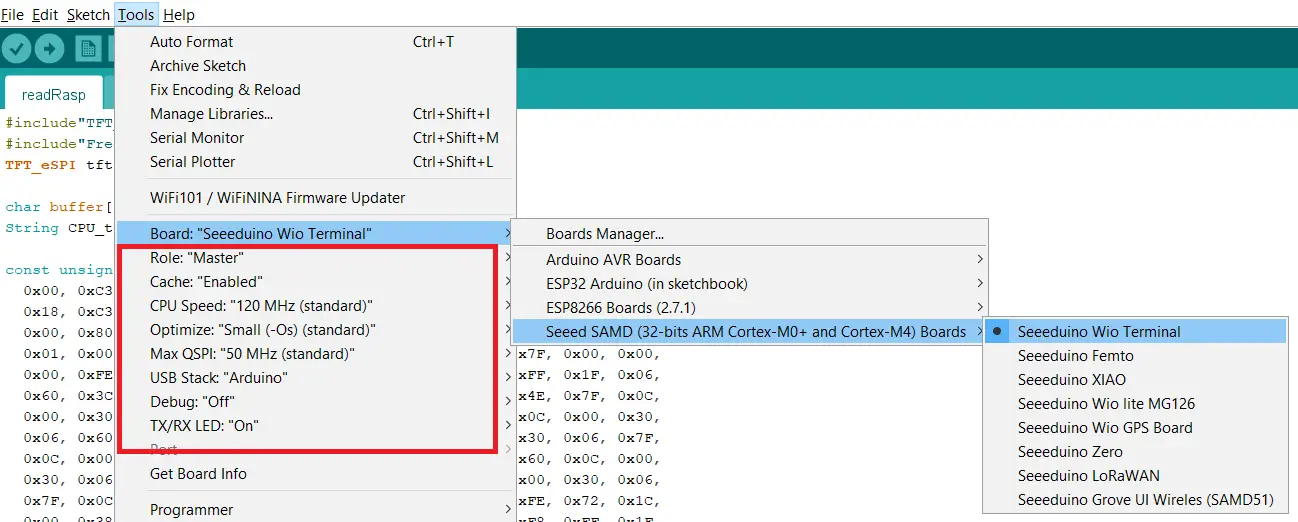The width and height of the screenshot is (1298, 522).
Task: Open the Help menu
Action: point(179,15)
